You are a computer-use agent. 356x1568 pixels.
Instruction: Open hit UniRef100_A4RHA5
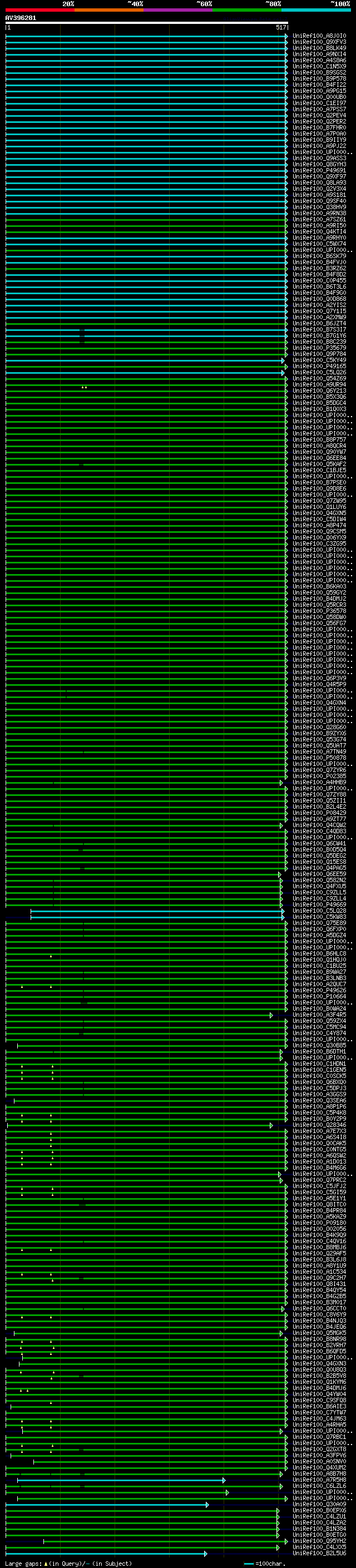coord(319,1424)
